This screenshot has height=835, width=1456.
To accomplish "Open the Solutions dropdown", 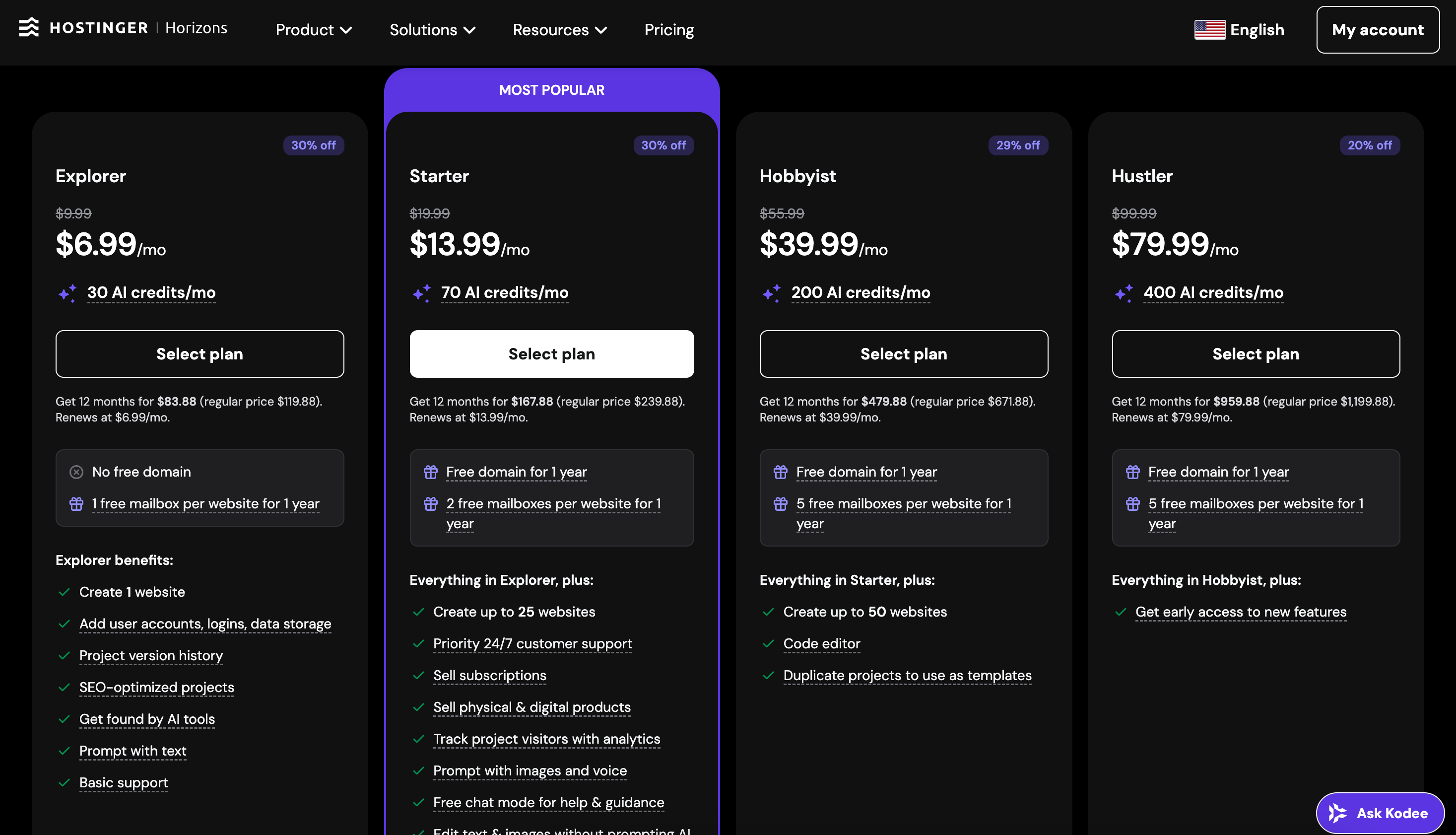I will (x=432, y=30).
